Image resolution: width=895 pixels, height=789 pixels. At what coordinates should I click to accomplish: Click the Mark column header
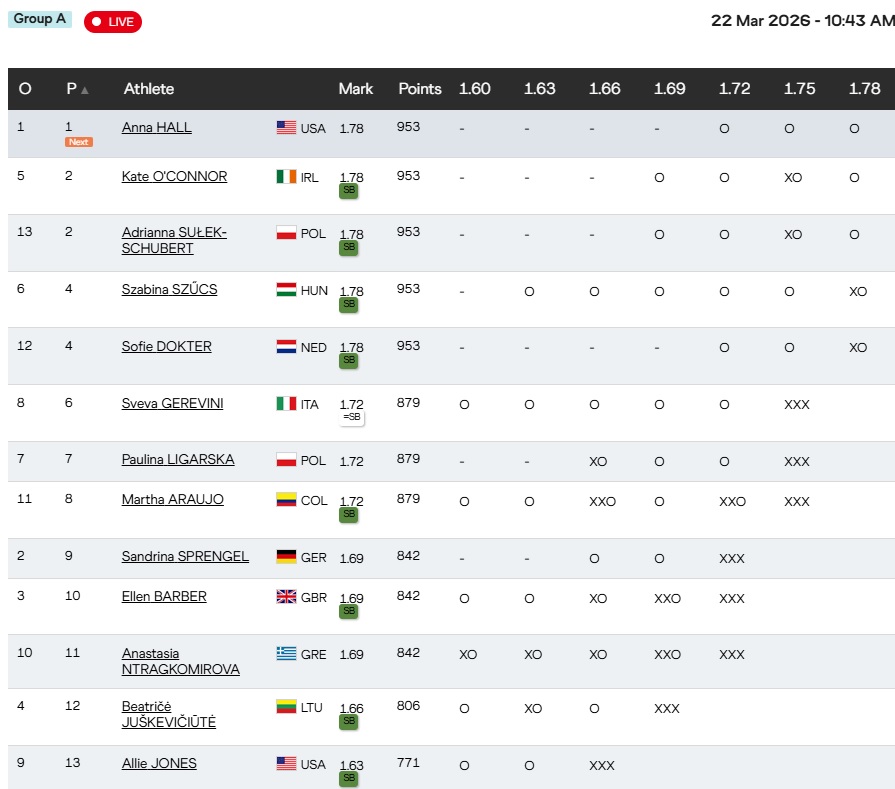pyautogui.click(x=355, y=89)
